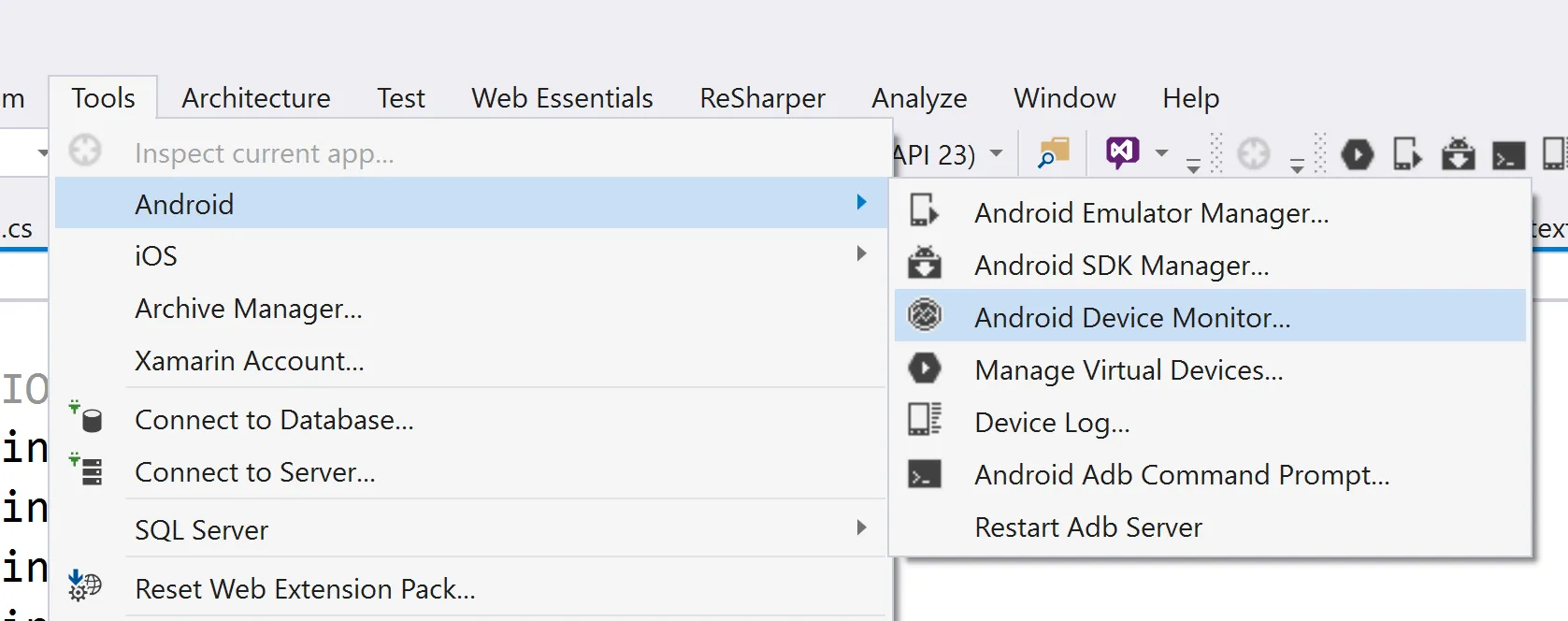Click the Android Emulator Manager toolbar icon
The height and width of the screenshot is (621, 1568).
coord(1407,153)
